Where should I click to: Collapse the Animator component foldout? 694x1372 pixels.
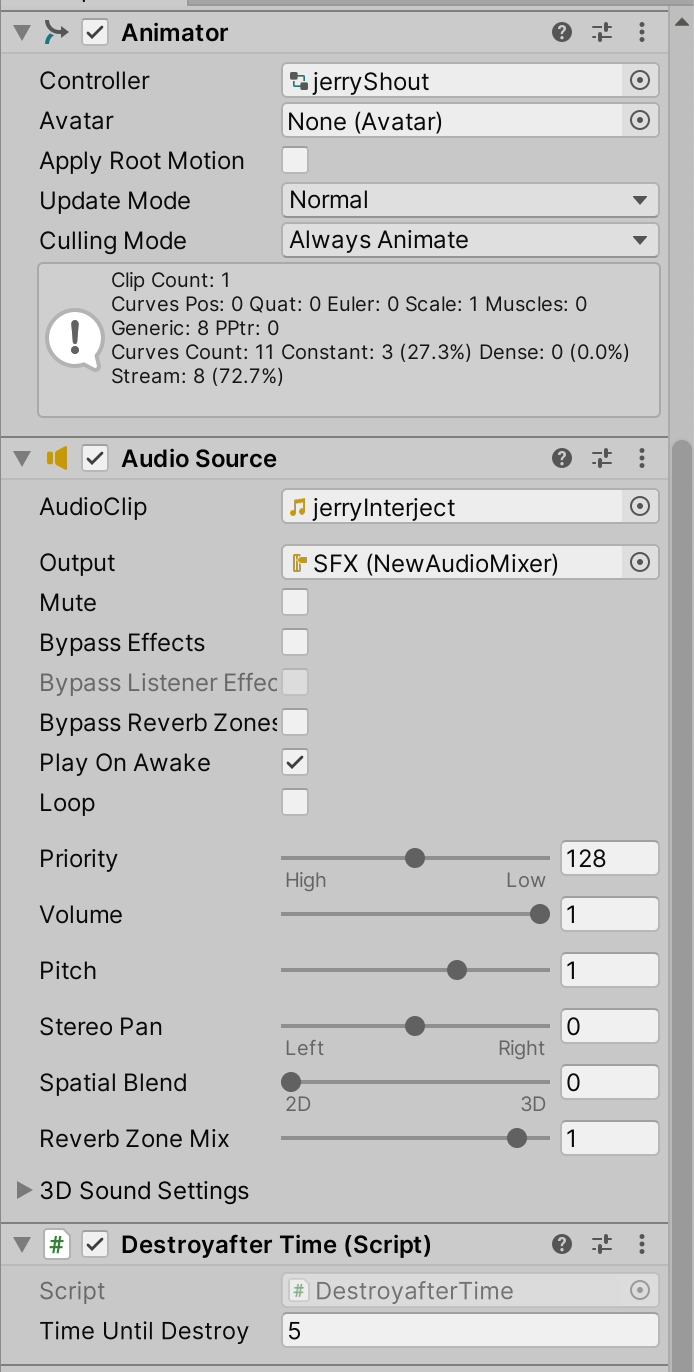click(x=22, y=33)
